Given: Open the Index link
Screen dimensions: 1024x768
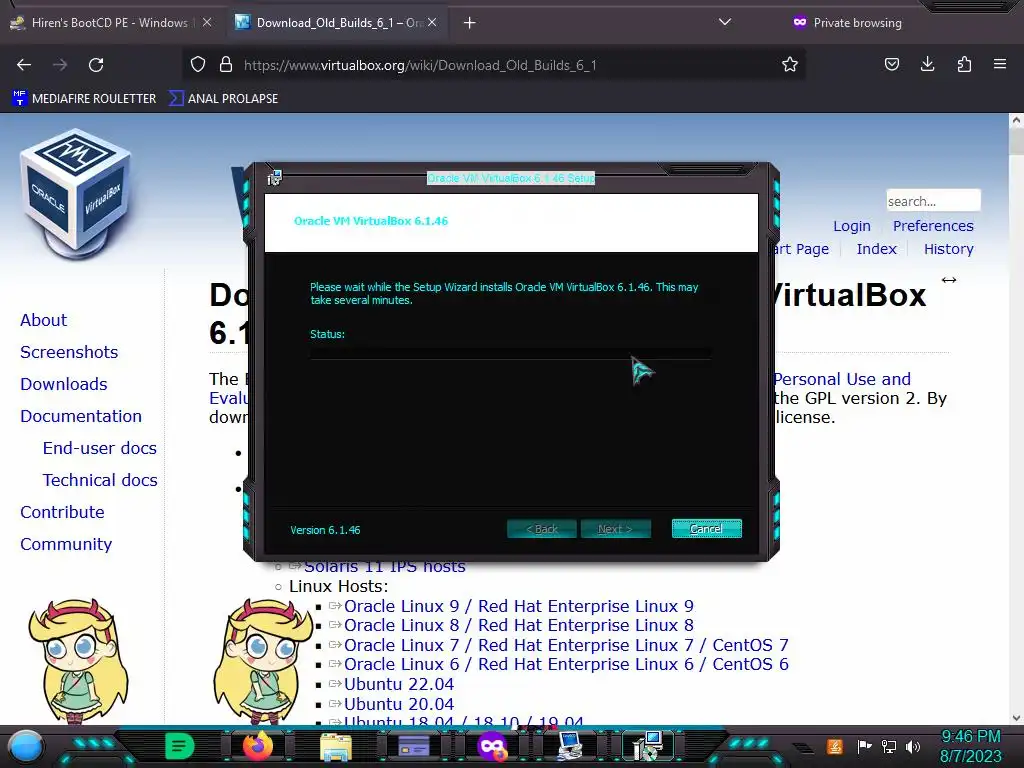Looking at the screenshot, I should point(876,249).
